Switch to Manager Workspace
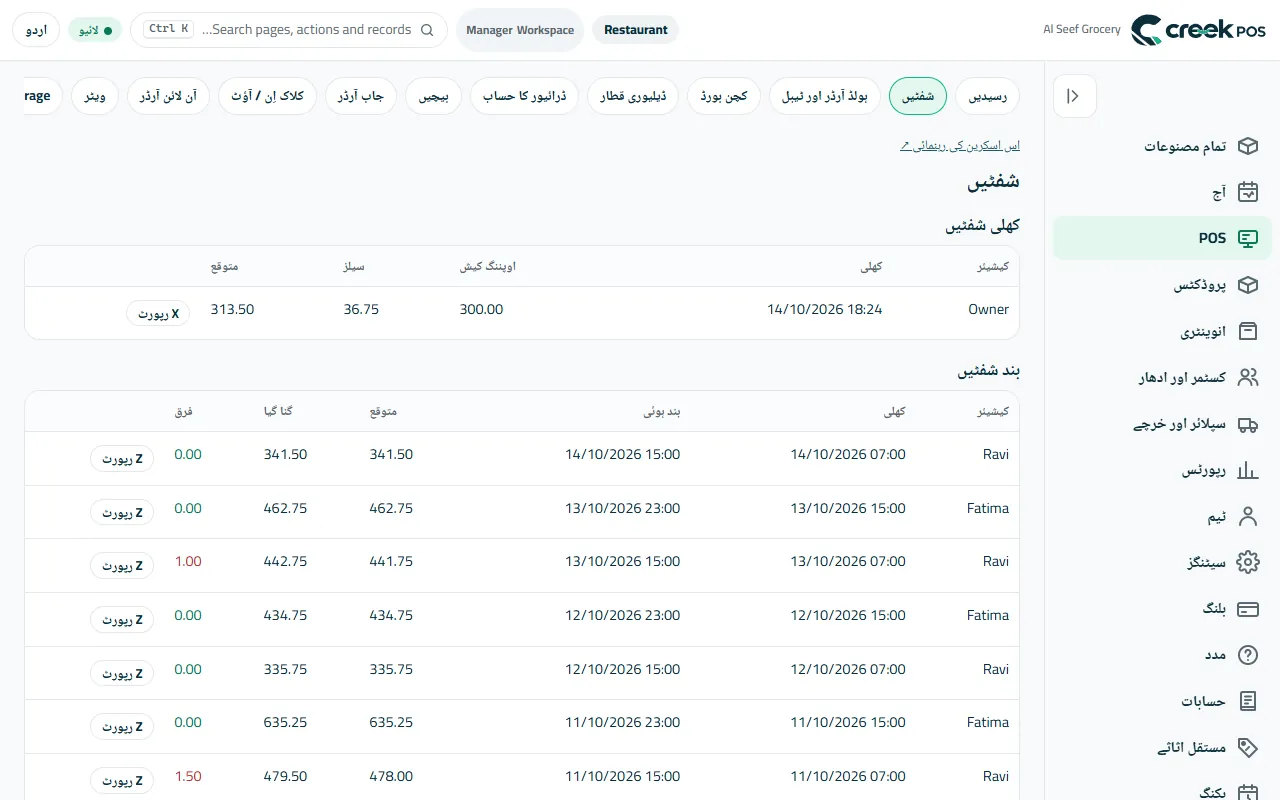1280x800 pixels. pos(520,30)
